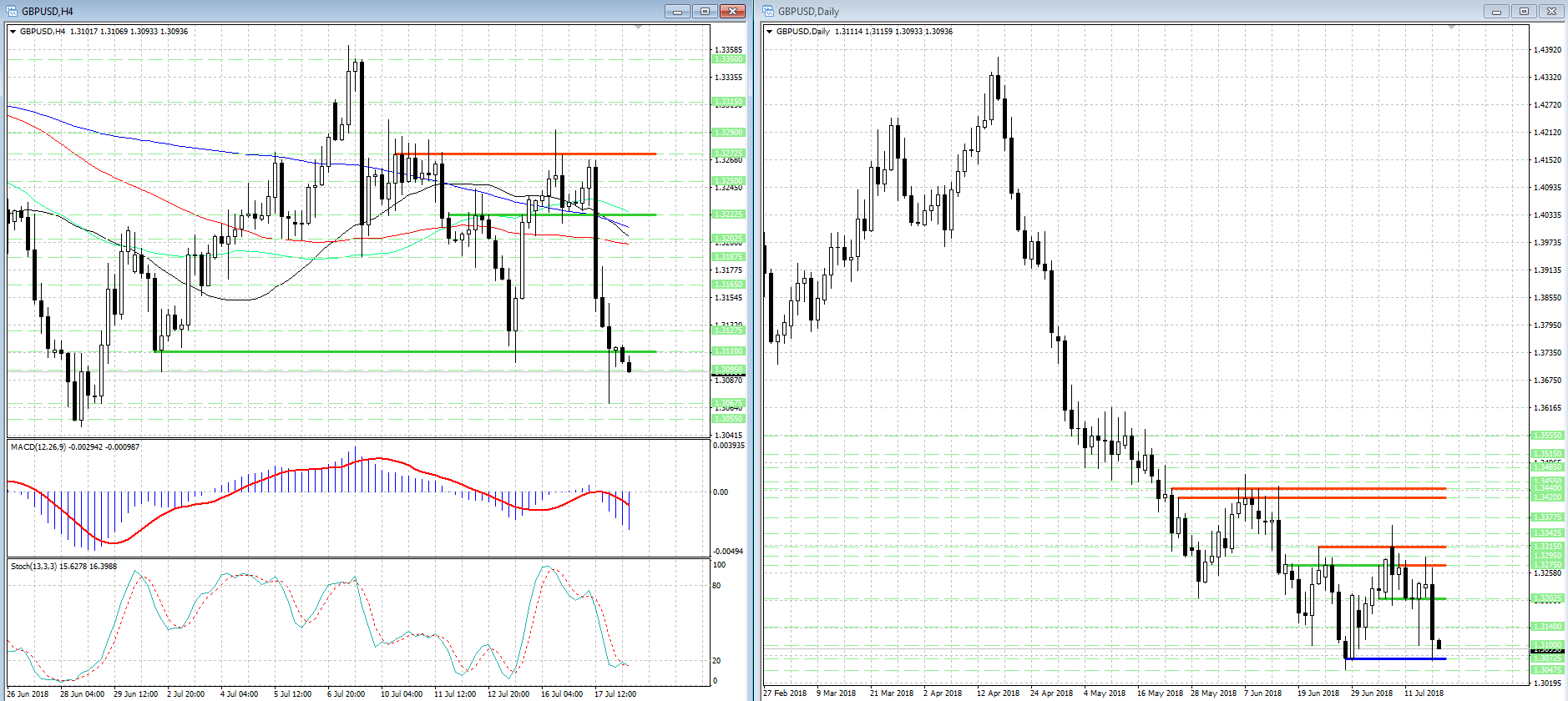Click the 1.33500 level label in H4 chart

(x=728, y=59)
